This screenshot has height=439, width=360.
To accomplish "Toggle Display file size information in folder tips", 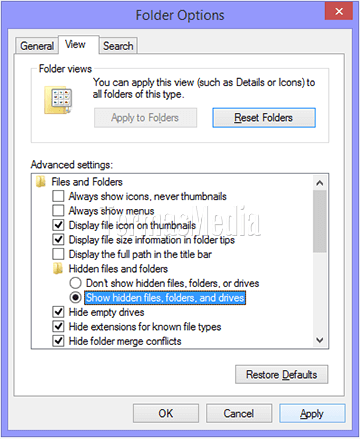I will pyautogui.click(x=58, y=240).
